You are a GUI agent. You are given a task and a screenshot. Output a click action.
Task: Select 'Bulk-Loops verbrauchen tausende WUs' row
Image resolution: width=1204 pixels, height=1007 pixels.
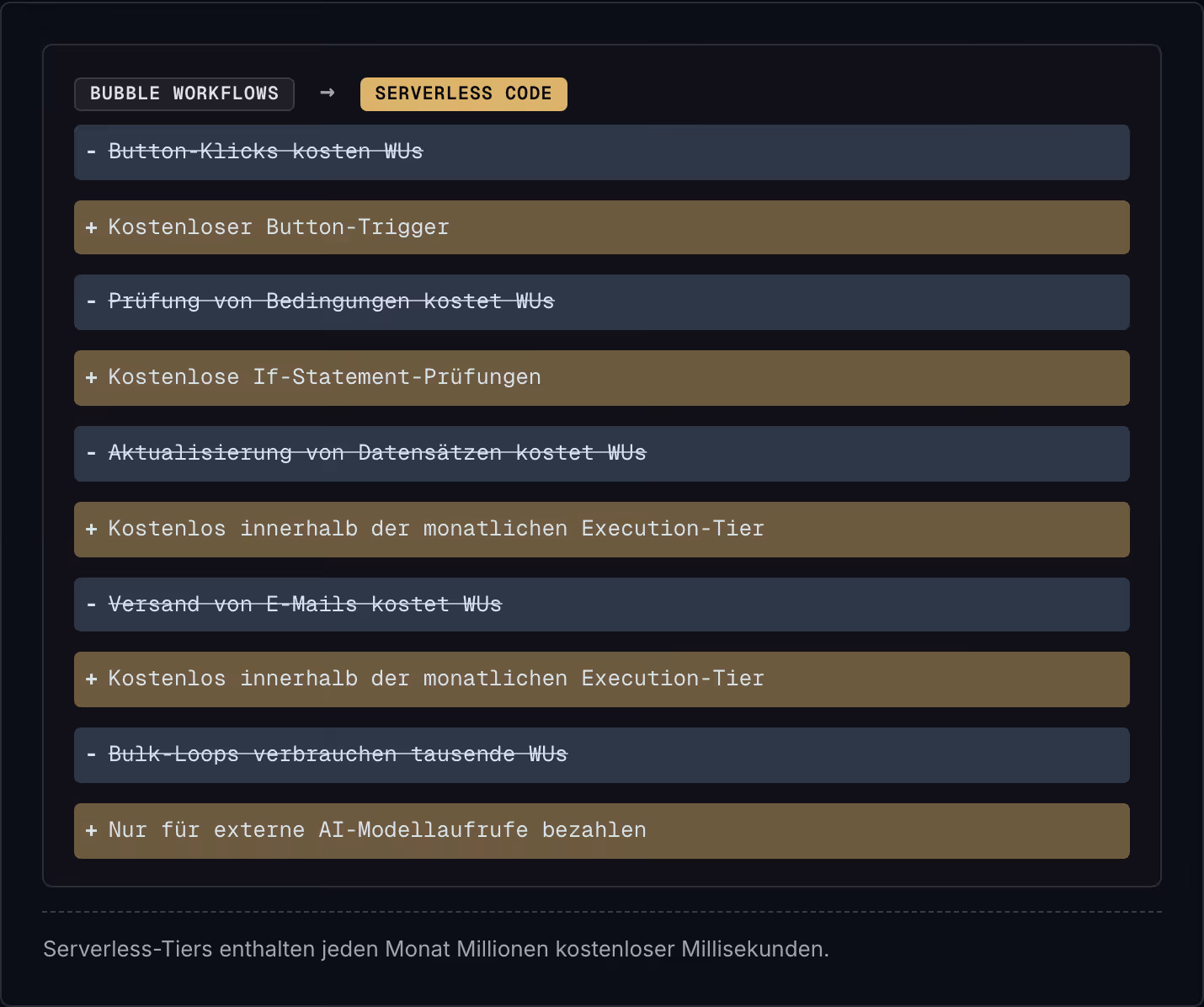pos(602,755)
